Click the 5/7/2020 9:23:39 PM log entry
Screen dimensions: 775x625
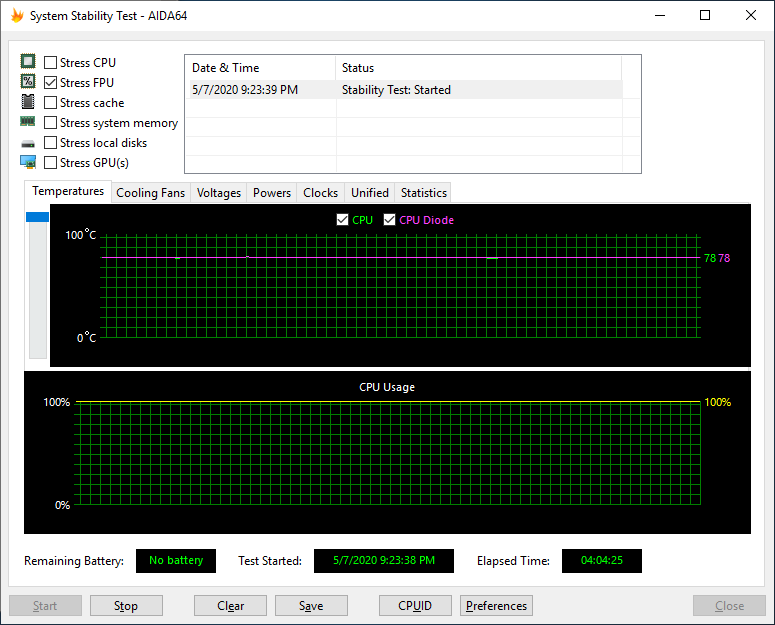click(x=245, y=90)
